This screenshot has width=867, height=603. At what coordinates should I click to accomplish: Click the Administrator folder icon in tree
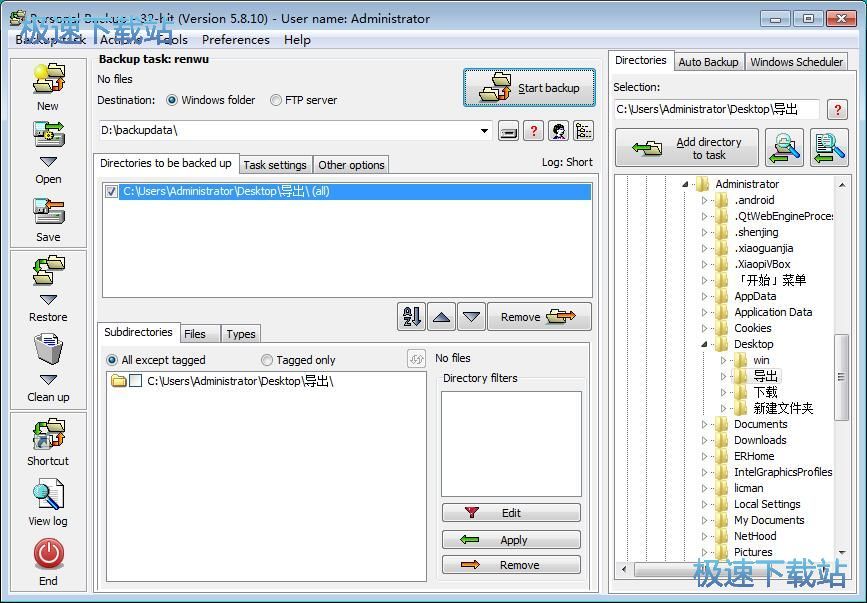pos(702,183)
